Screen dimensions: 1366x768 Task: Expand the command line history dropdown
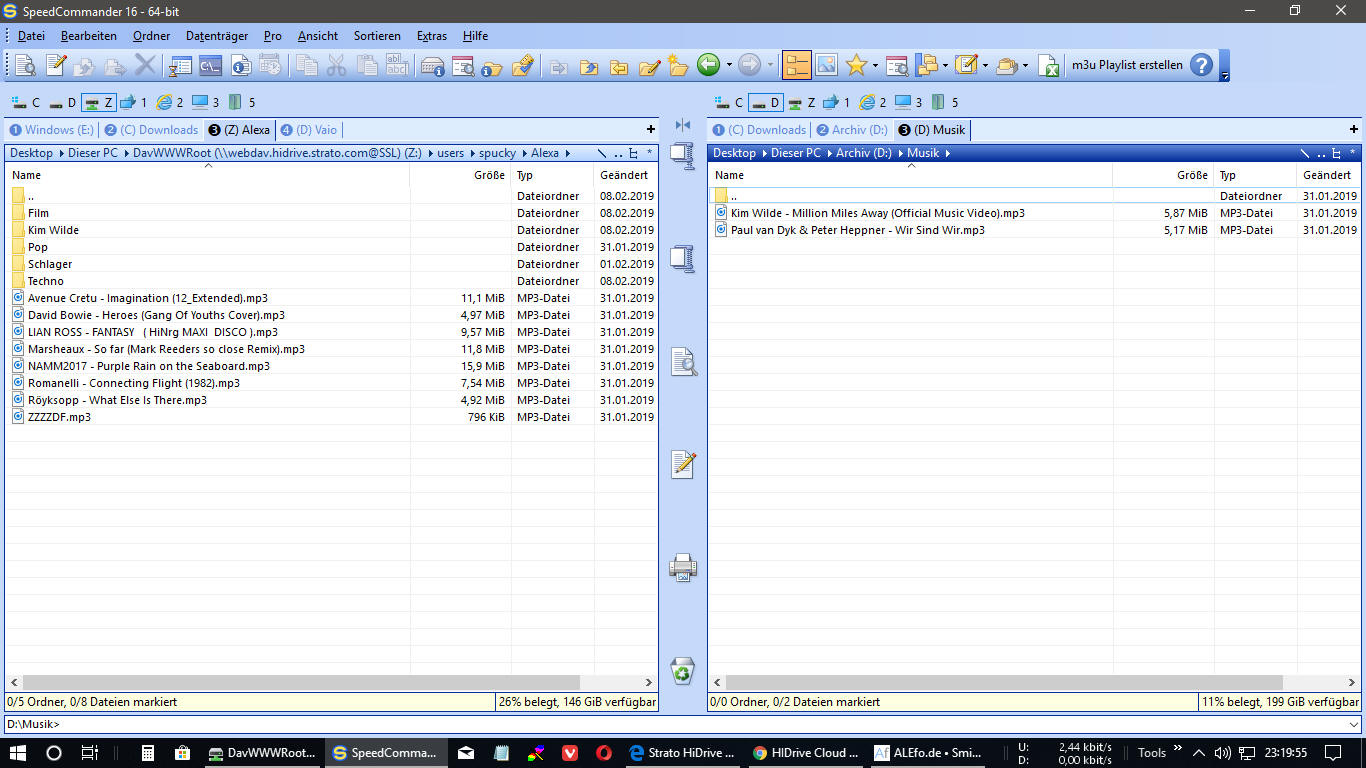click(1354, 725)
